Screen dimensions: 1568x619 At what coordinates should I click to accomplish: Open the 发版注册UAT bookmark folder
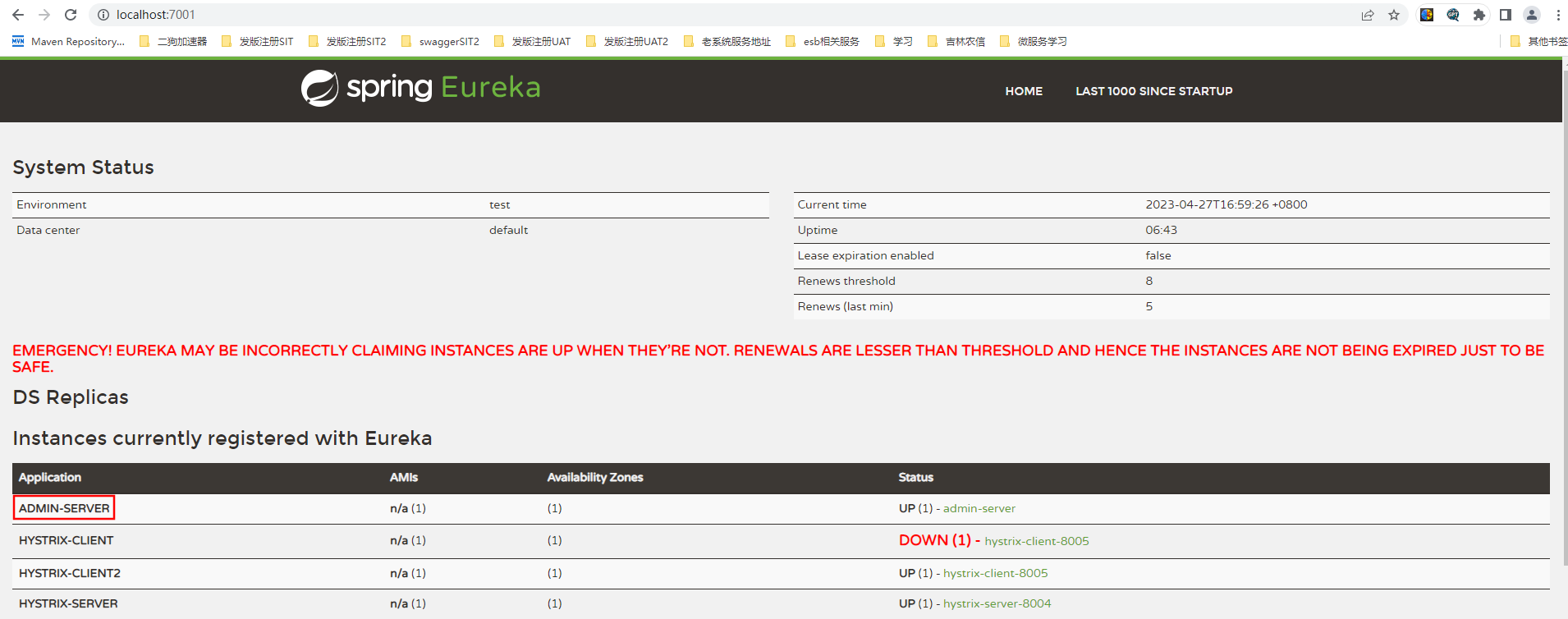532,42
